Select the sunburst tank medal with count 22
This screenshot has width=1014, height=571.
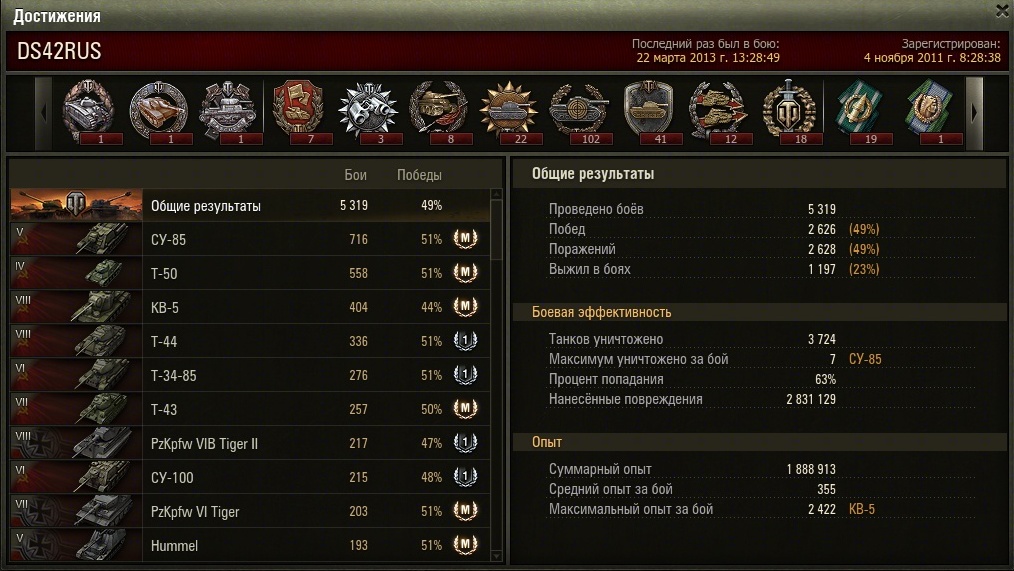(509, 111)
